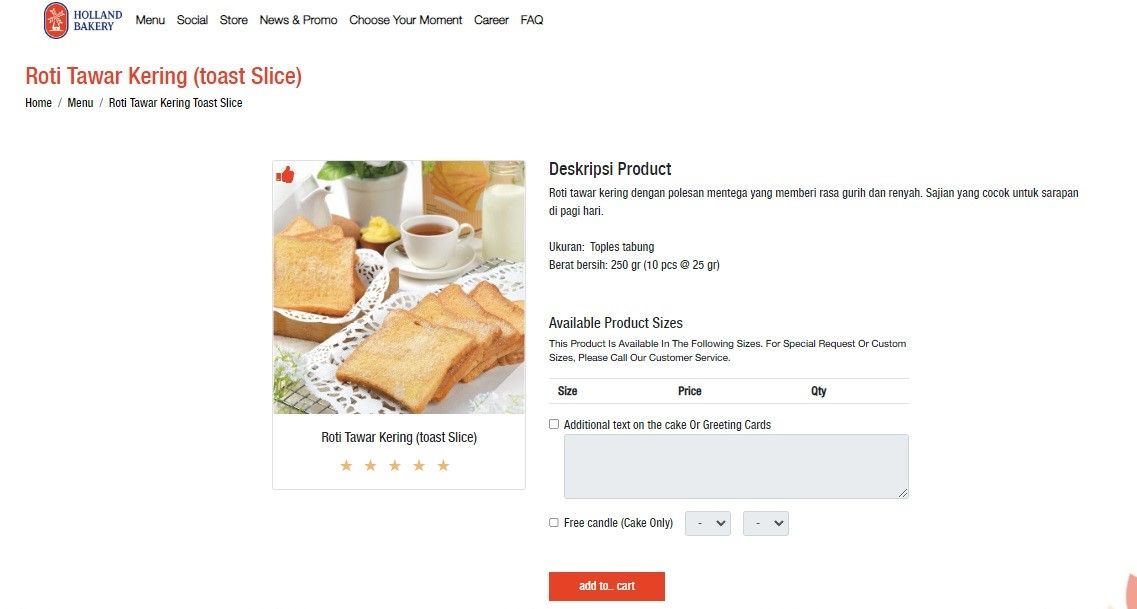This screenshot has width=1137, height=609.
Task: Click the third star under product name
Action: [x=394, y=465]
